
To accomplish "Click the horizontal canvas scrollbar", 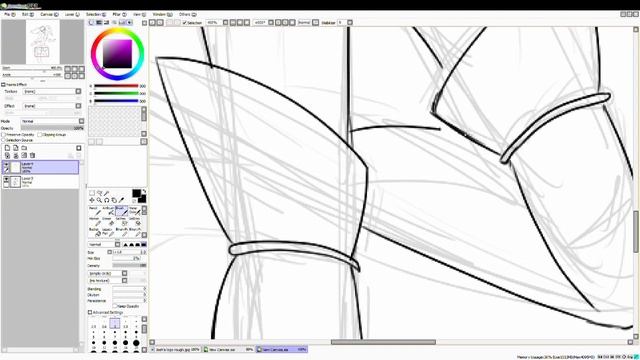I will click(x=383, y=342).
